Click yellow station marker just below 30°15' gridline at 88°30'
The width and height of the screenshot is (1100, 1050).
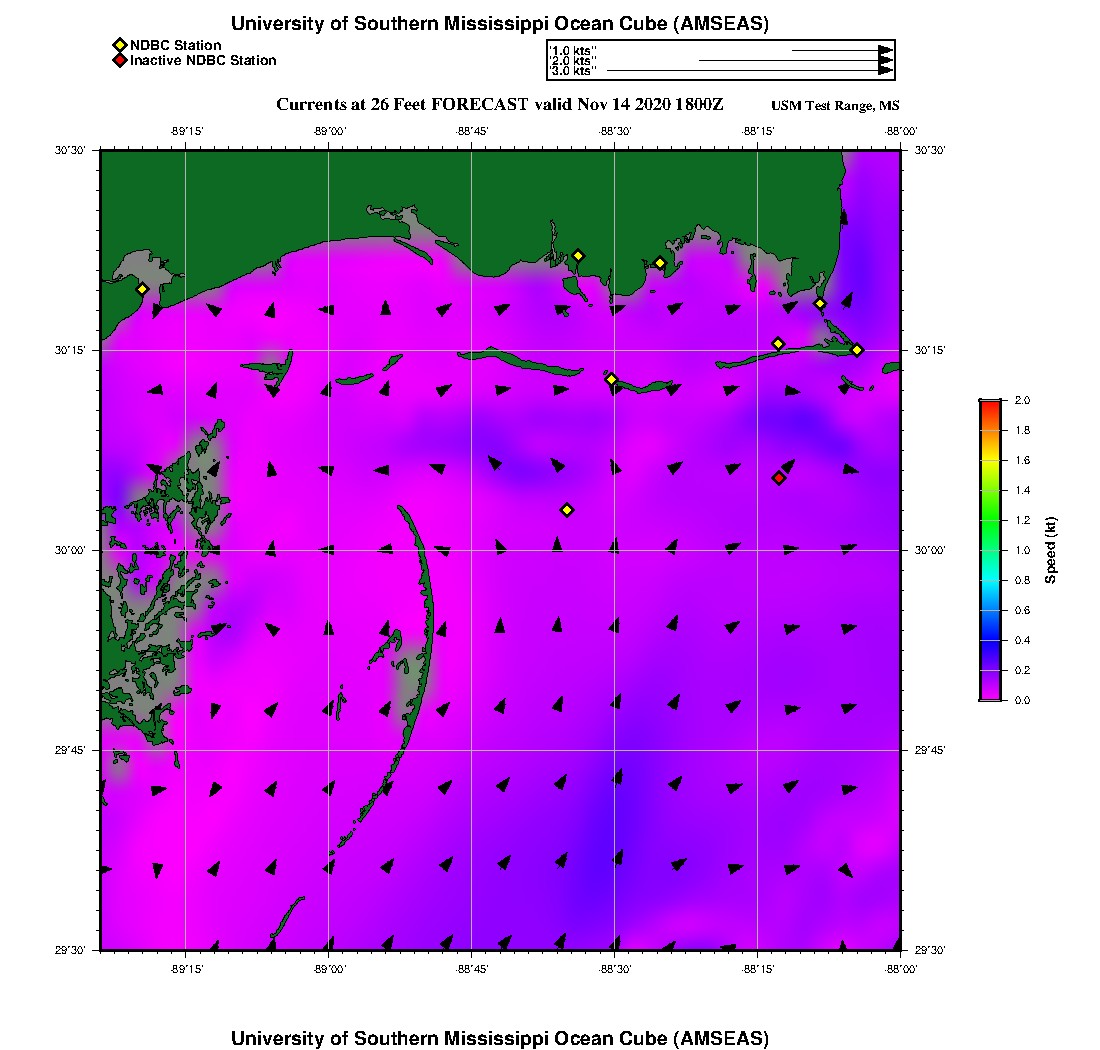pyautogui.click(x=611, y=379)
